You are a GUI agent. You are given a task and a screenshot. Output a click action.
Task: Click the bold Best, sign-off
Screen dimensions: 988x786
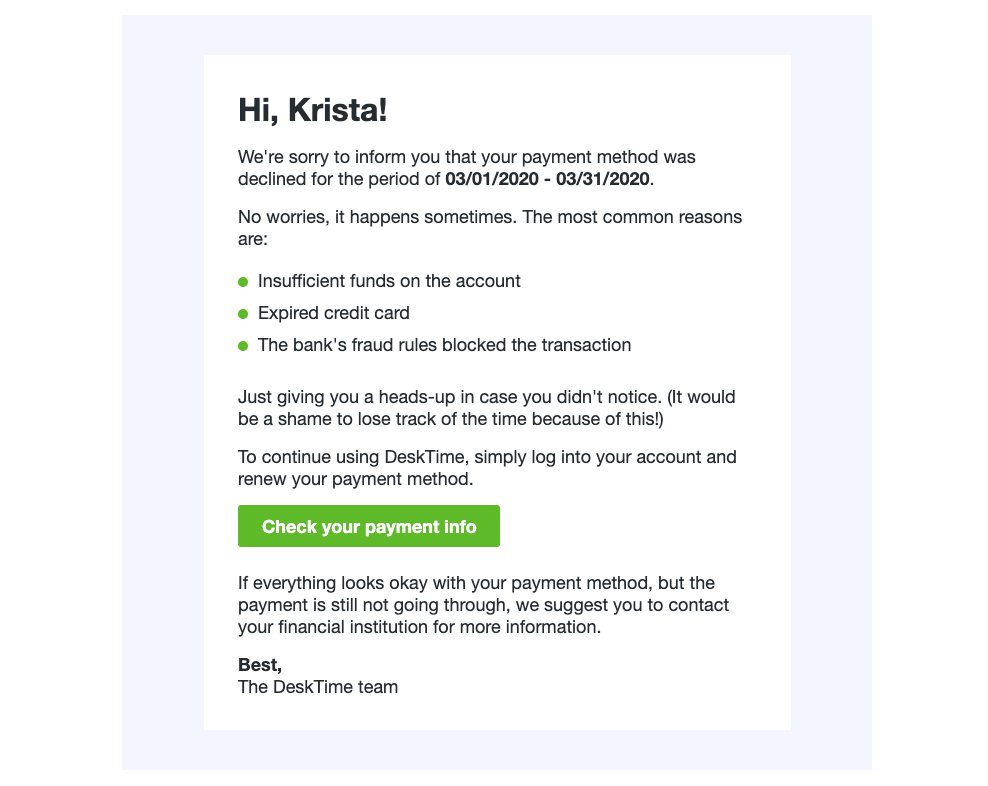(260, 664)
